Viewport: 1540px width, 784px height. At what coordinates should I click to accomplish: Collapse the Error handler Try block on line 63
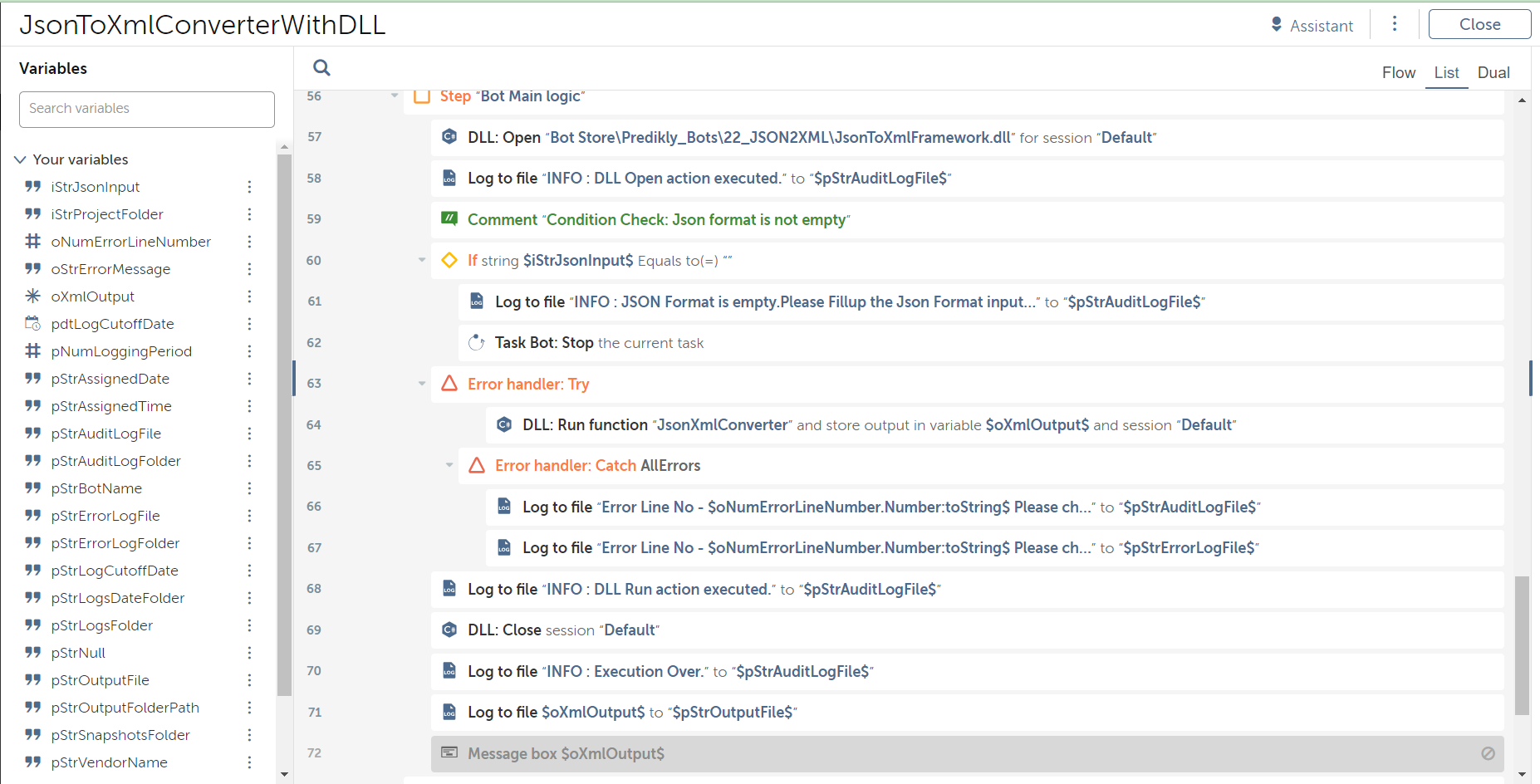tap(422, 384)
